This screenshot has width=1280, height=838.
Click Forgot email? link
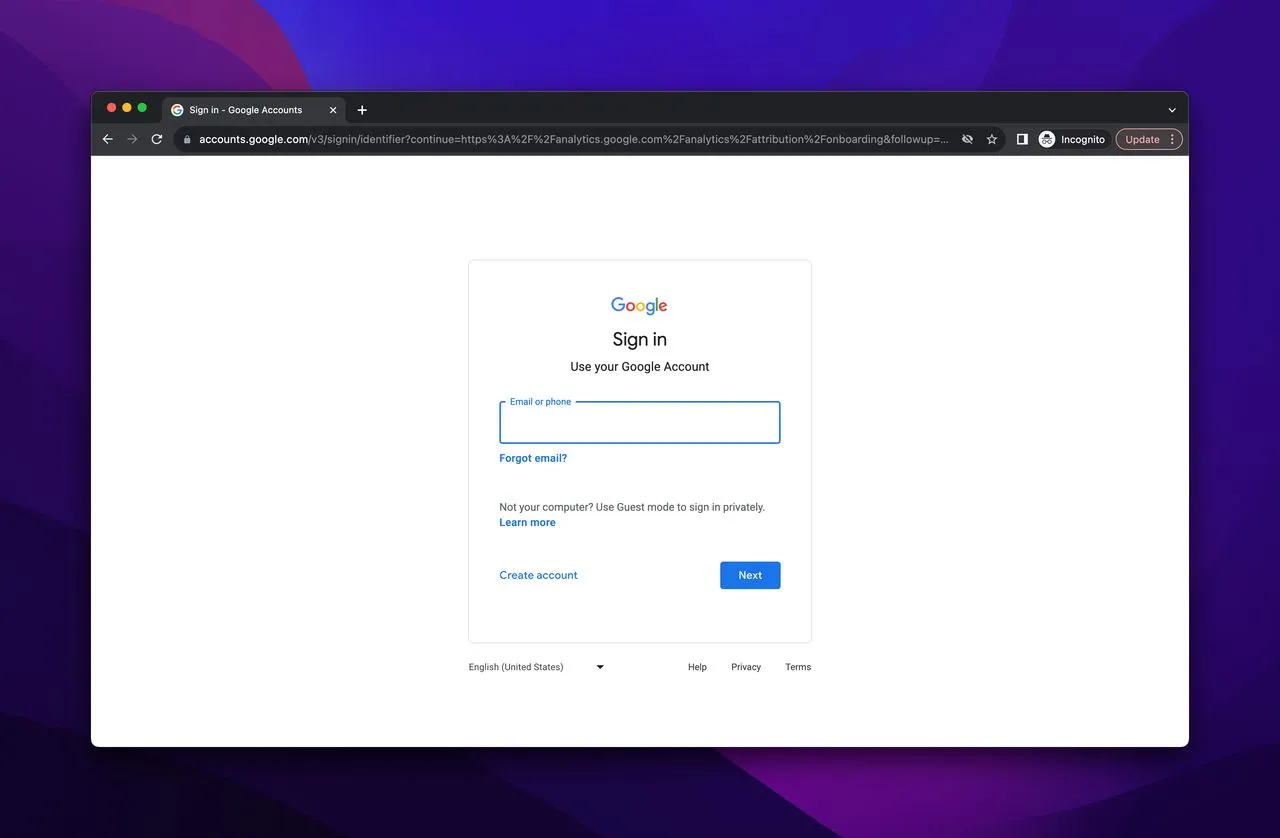(533, 458)
